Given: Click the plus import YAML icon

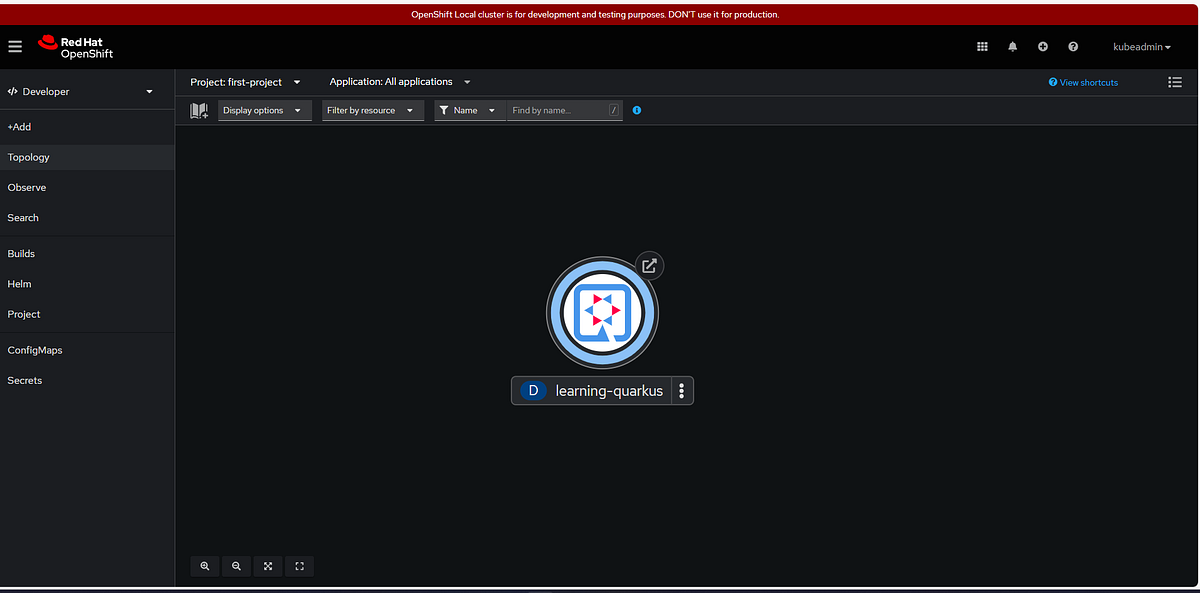Looking at the screenshot, I should [1043, 47].
